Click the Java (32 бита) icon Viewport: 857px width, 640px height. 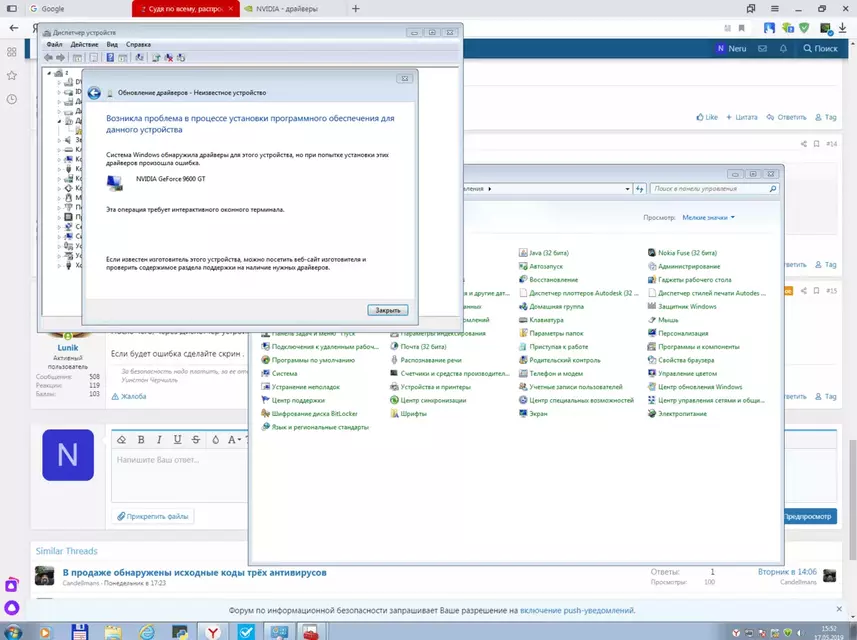tap(523, 253)
